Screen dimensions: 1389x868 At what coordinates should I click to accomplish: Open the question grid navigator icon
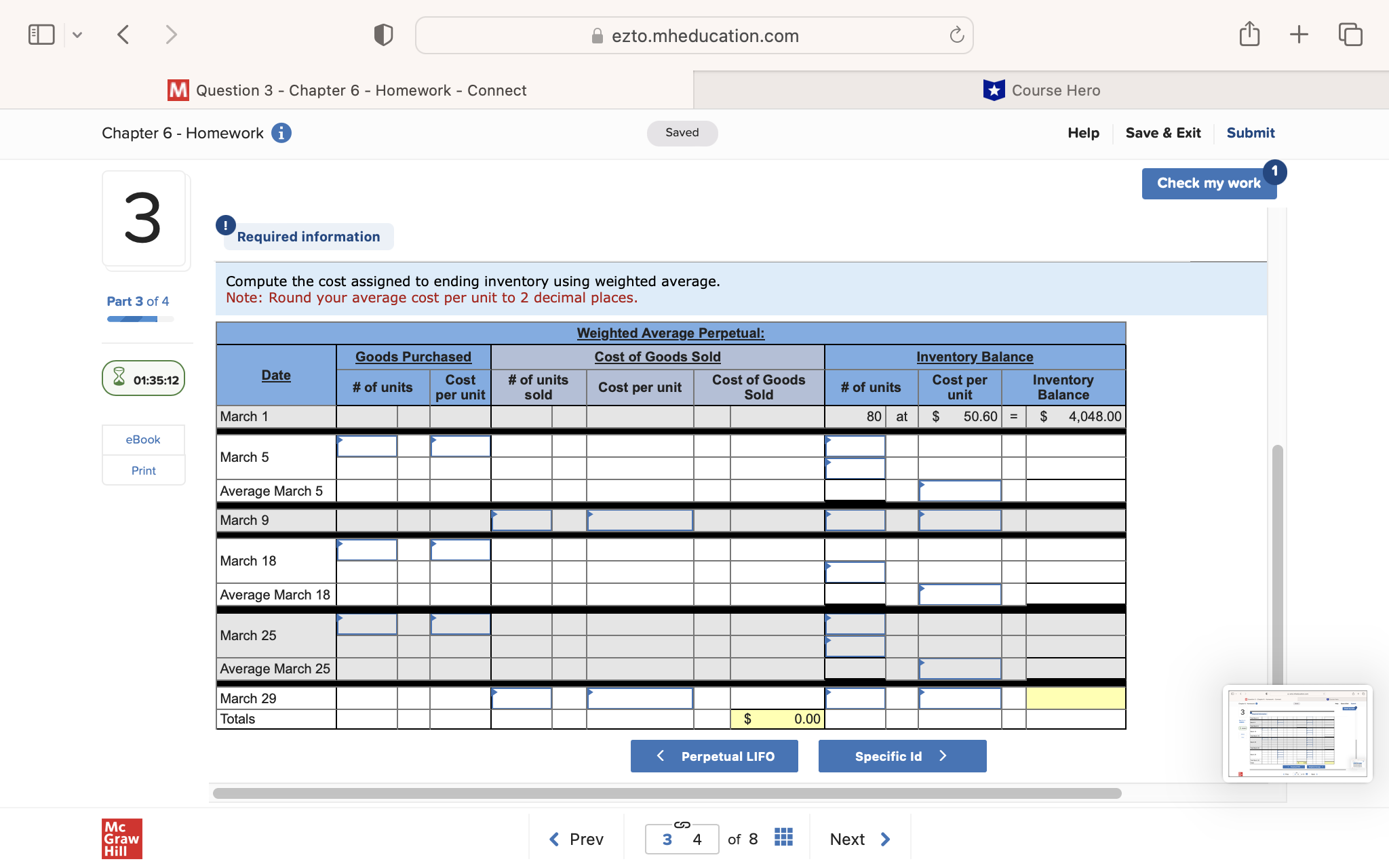[783, 838]
